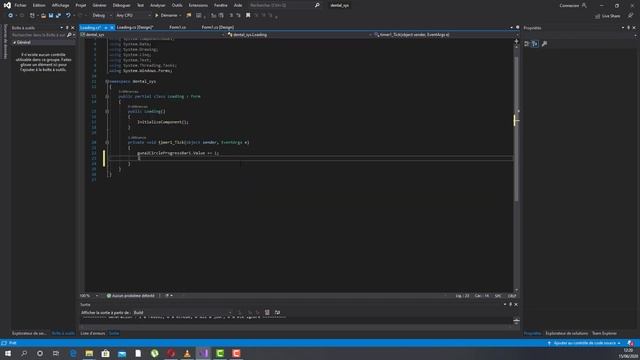This screenshot has height=360, width=640.
Task: Click the notifications icon in status bar
Action: [631, 343]
